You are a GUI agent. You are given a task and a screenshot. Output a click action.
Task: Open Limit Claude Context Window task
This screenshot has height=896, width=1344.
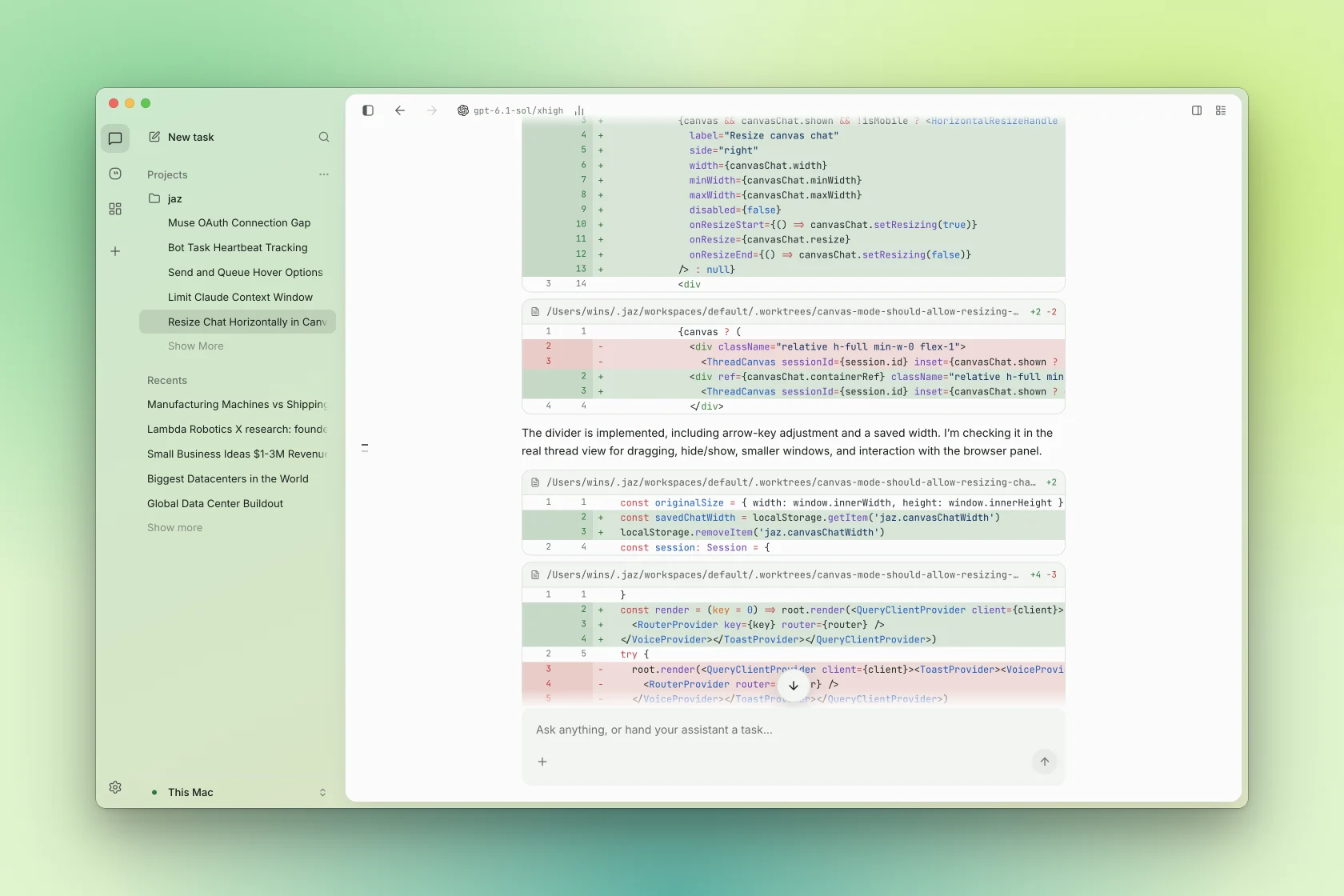[x=238, y=297]
